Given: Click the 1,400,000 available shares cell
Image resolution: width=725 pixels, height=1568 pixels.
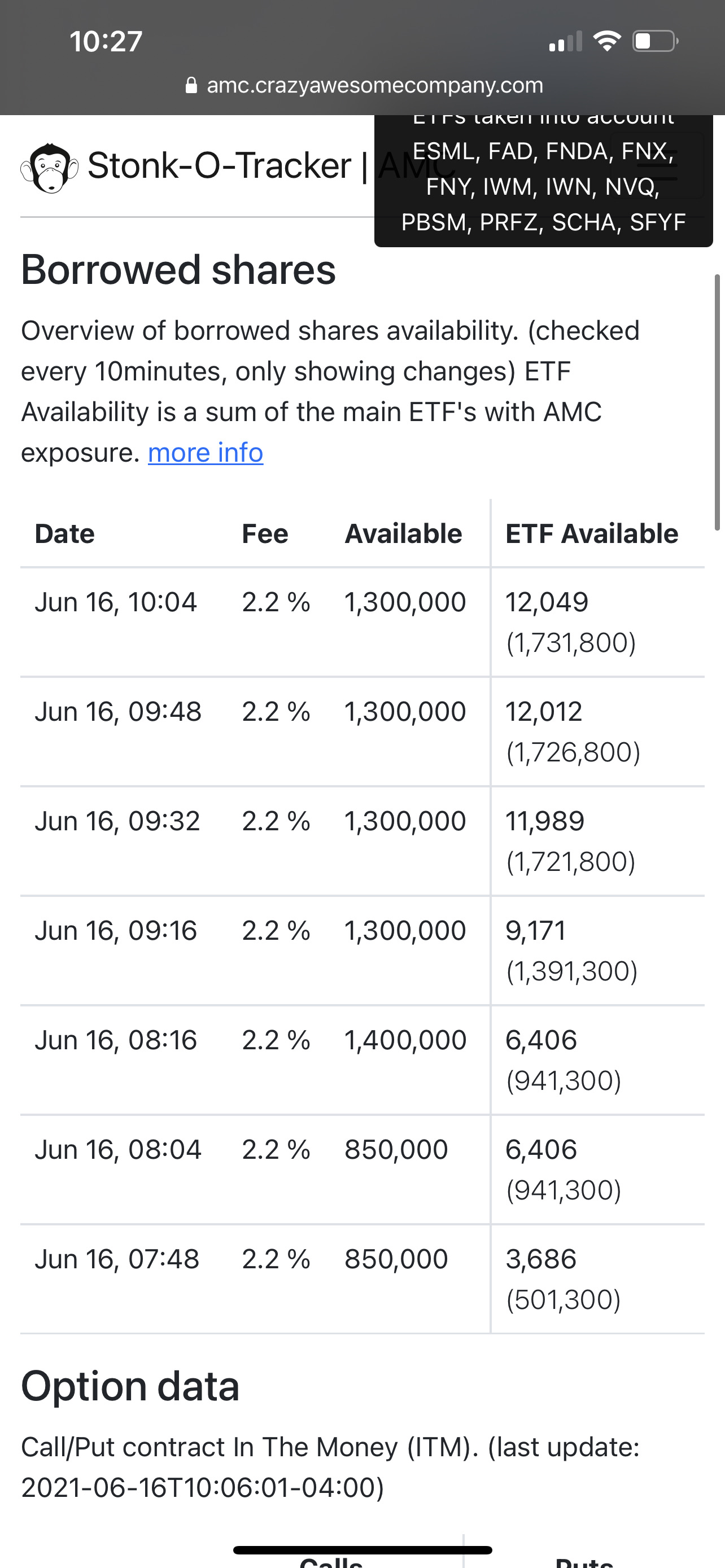Looking at the screenshot, I should pyautogui.click(x=405, y=1040).
